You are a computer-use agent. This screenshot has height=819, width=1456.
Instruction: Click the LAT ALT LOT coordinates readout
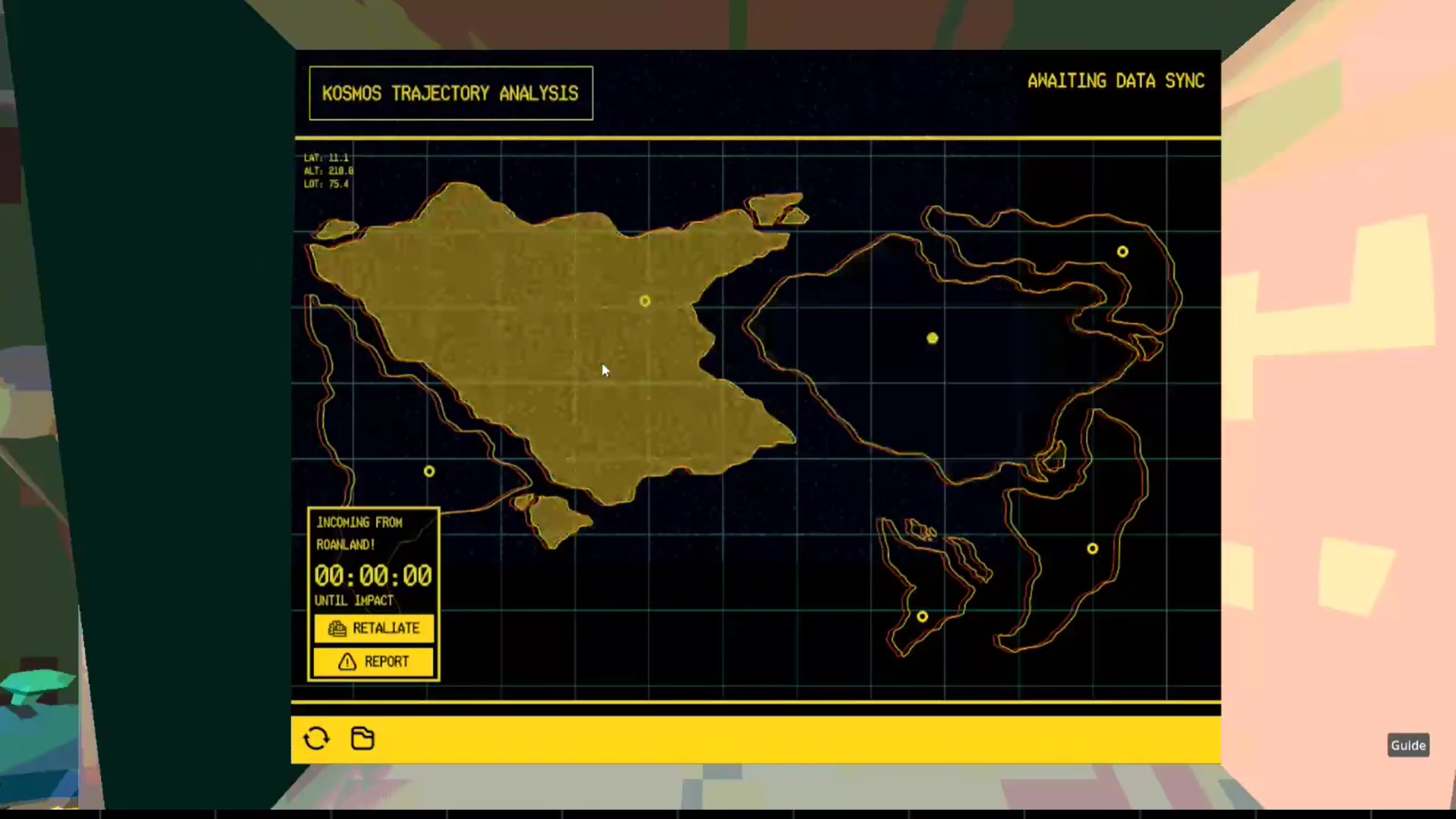pyautogui.click(x=328, y=171)
